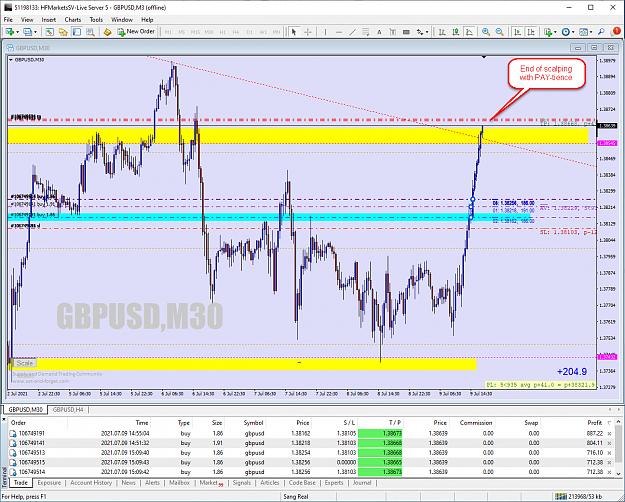Select the Crosshair tool
The height and width of the screenshot is (502, 625).
(x=308, y=32)
